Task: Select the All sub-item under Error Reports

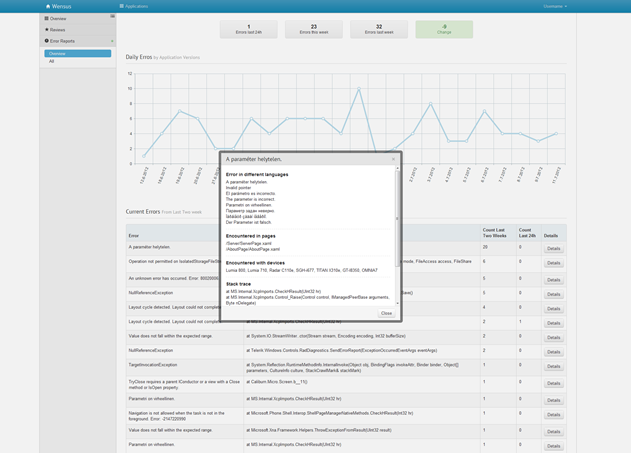Action: coord(52,61)
